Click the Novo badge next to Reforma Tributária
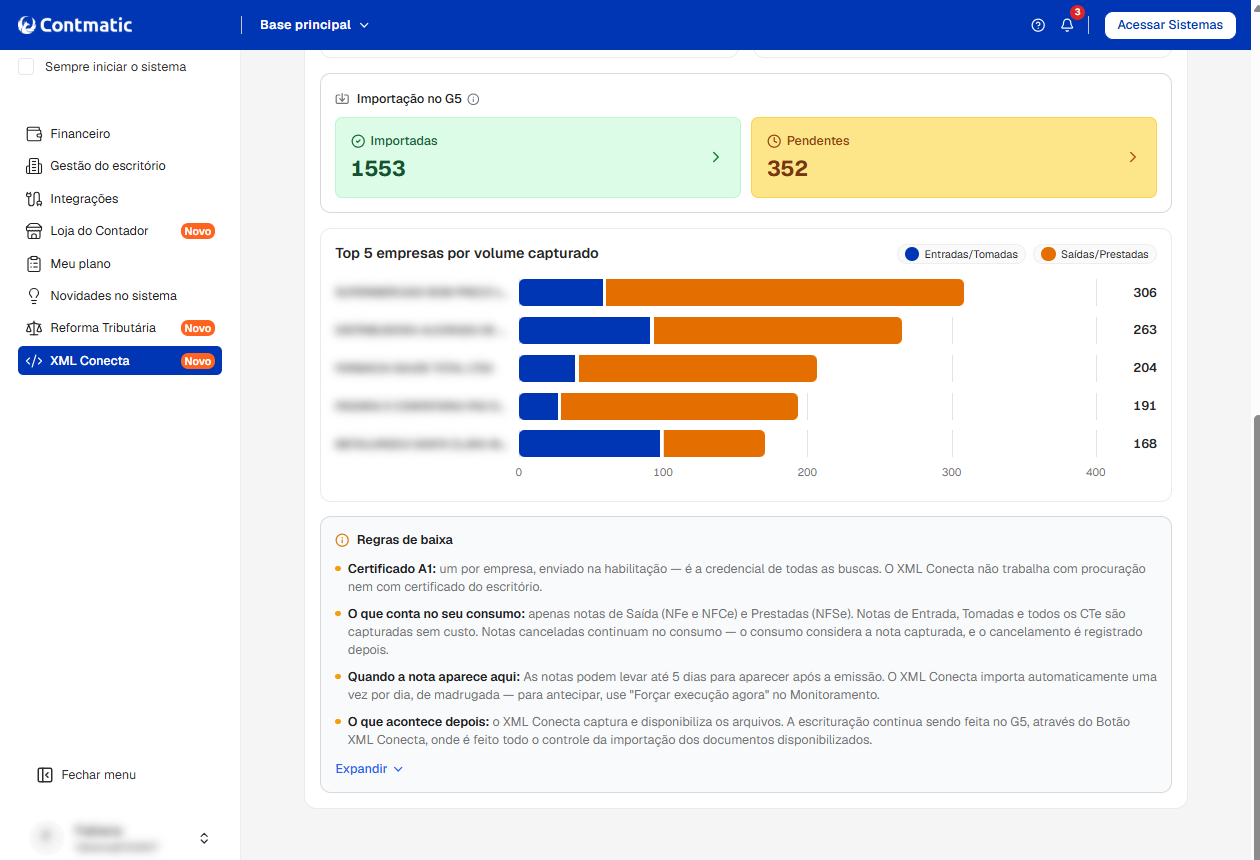Viewport: 1260px width, 860px height. coord(198,328)
